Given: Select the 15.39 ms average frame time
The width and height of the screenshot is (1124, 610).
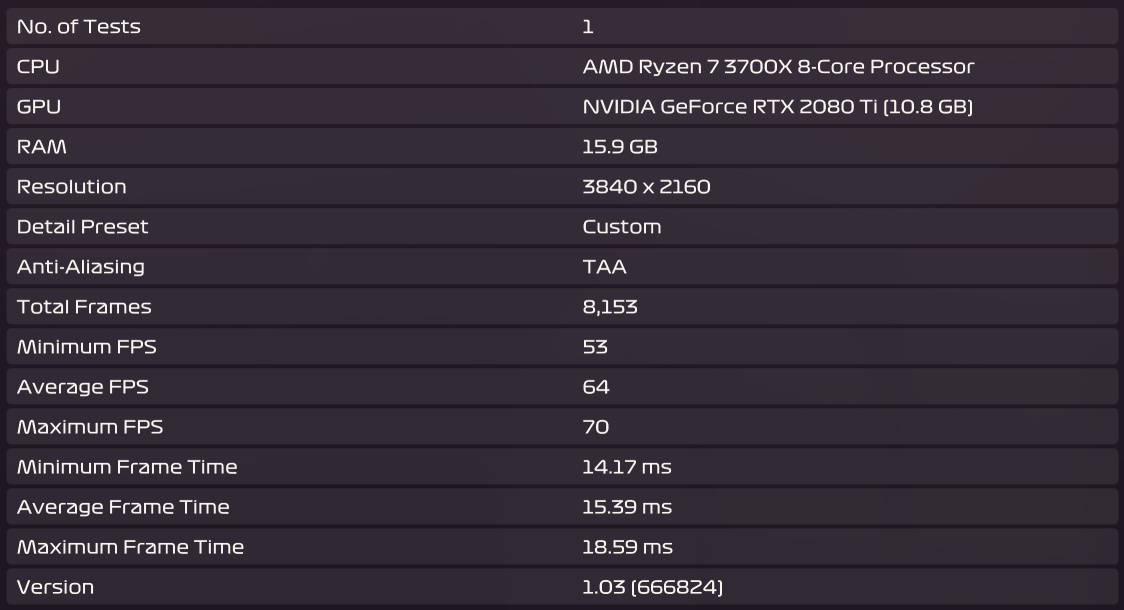Looking at the screenshot, I should tap(627, 507).
